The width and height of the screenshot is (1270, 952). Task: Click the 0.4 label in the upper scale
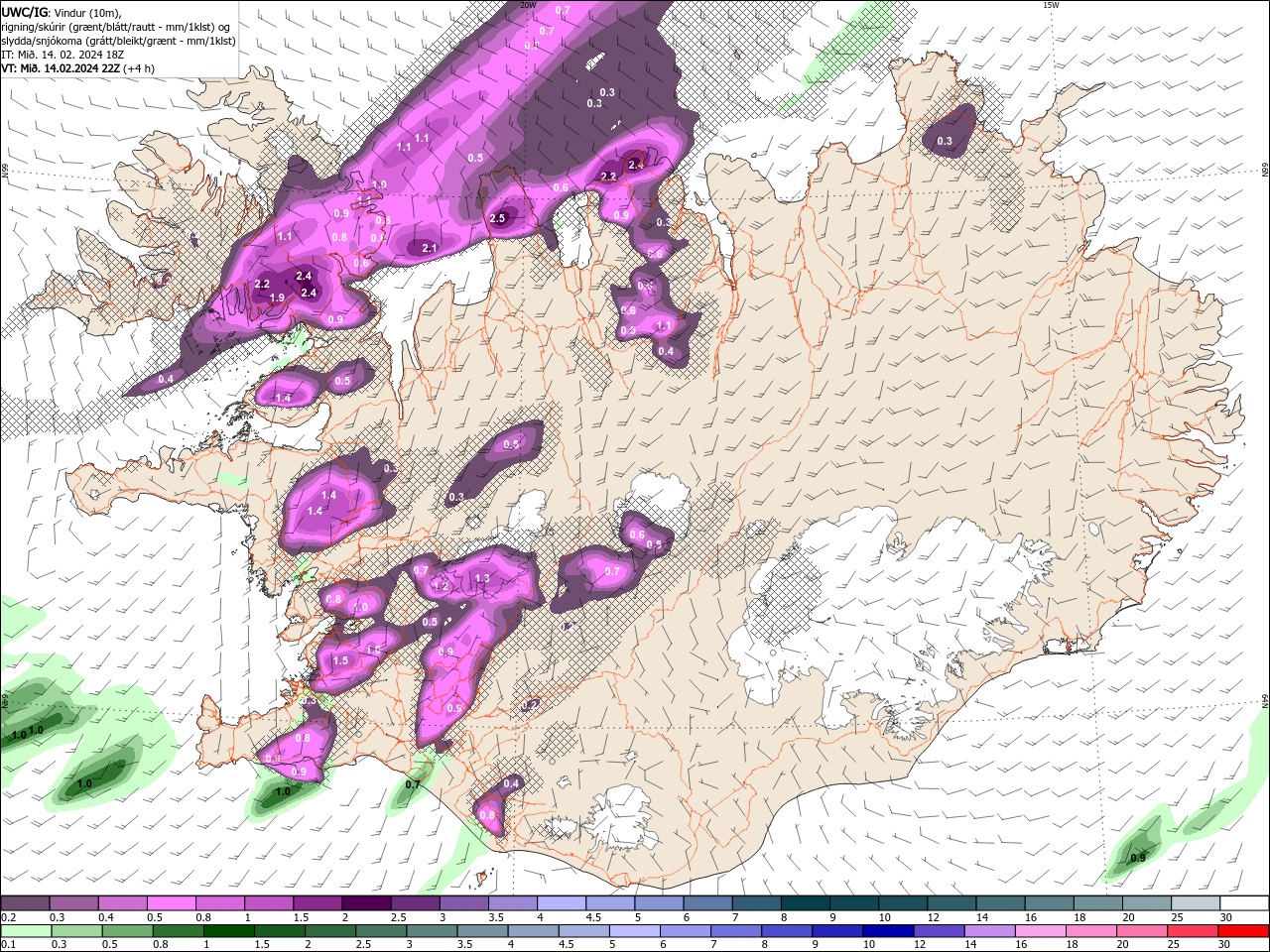[x=106, y=918]
